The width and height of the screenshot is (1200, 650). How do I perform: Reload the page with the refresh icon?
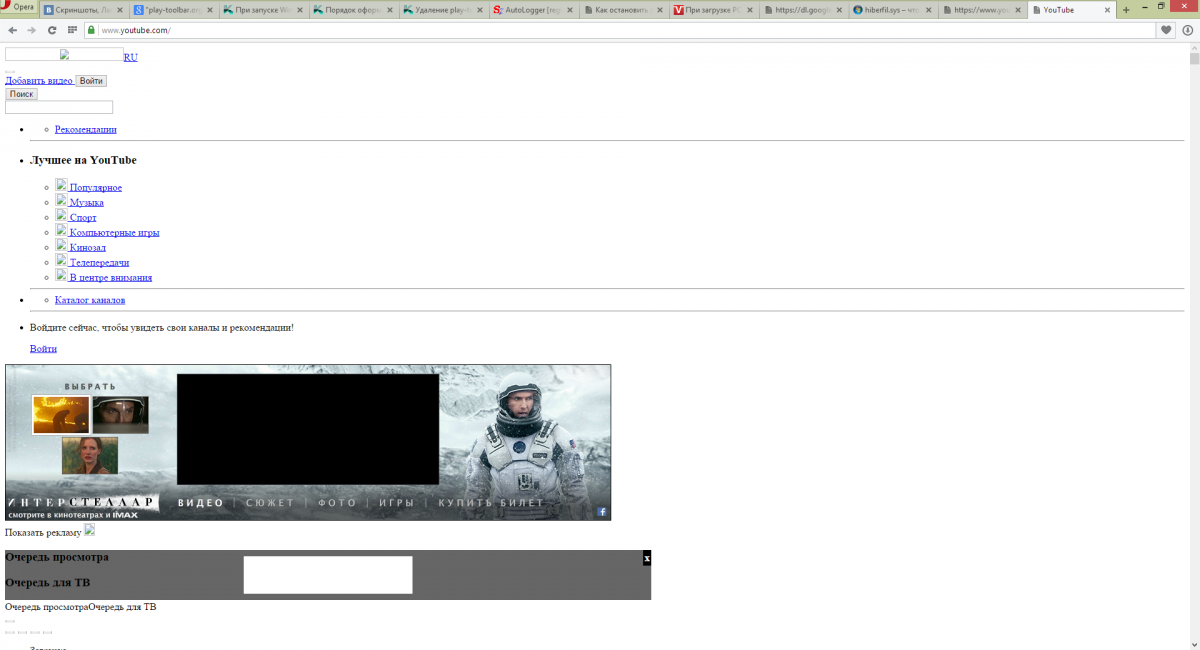coord(52,30)
